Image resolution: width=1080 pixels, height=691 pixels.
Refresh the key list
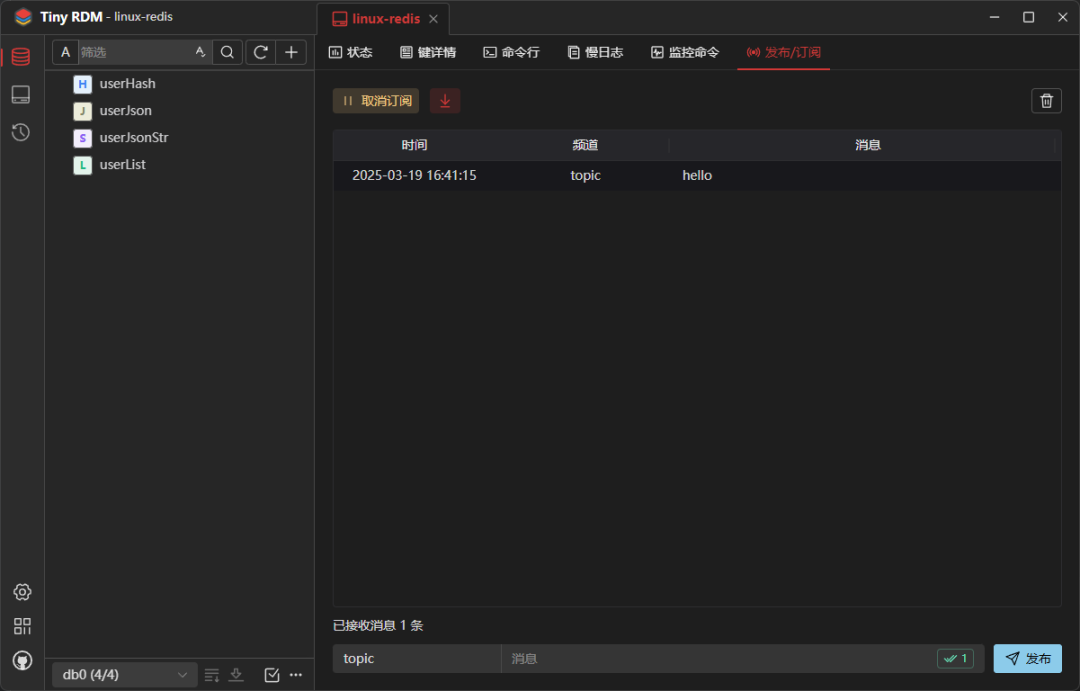click(260, 51)
